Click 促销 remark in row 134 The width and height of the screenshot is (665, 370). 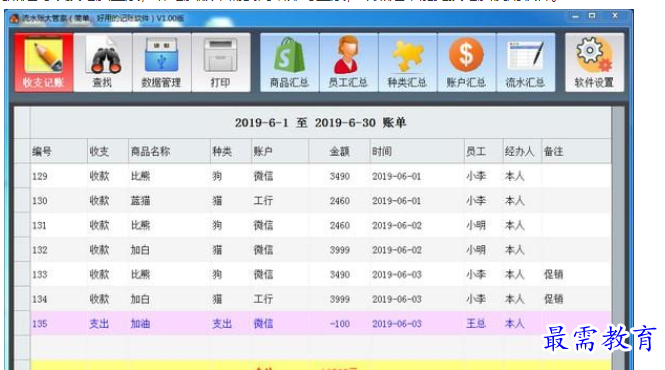coord(553,299)
